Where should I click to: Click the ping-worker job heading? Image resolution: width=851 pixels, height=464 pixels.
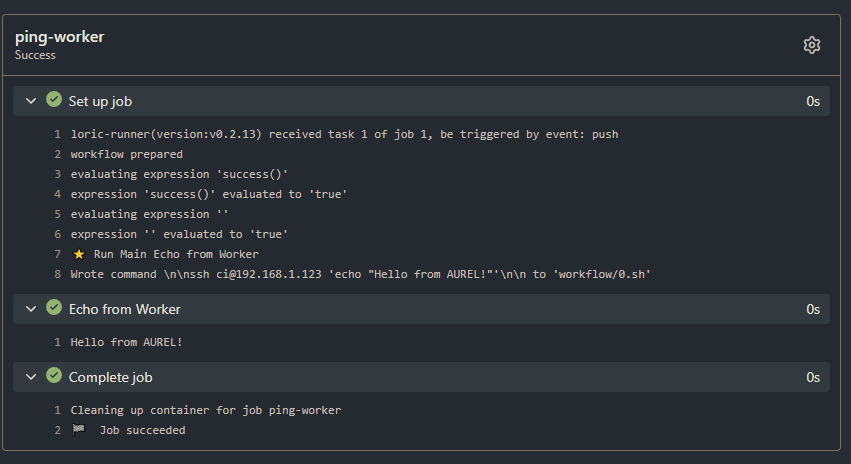[59, 37]
